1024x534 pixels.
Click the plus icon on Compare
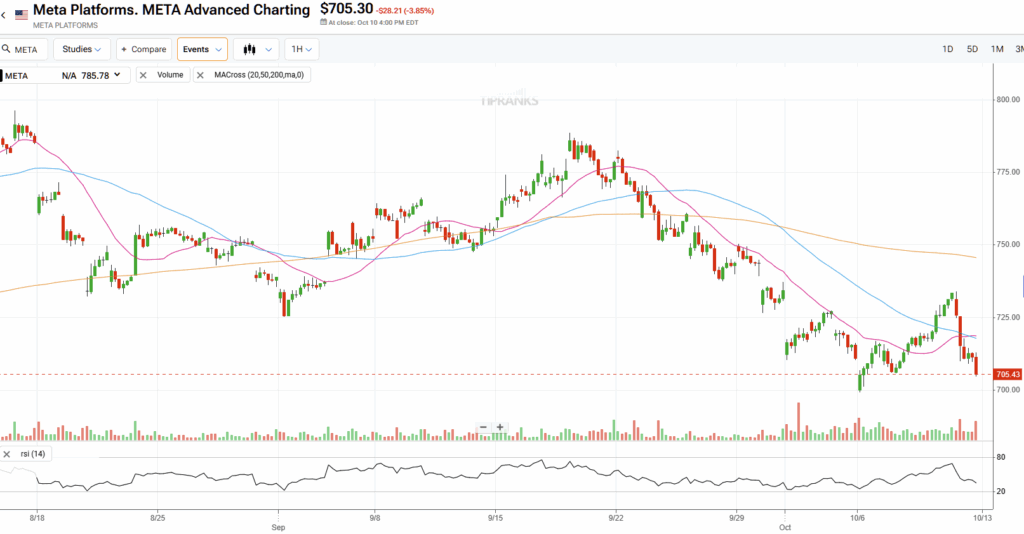124,49
